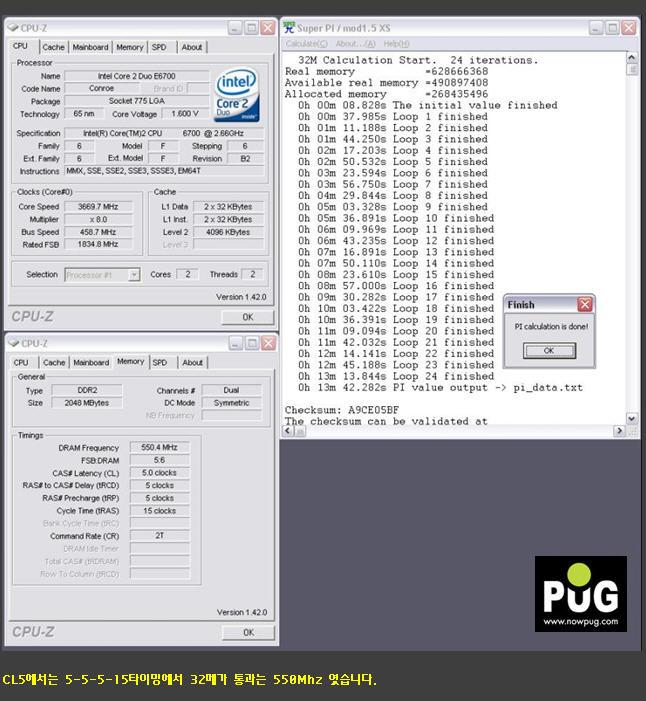Maximize the Super PI window
The height and width of the screenshot is (701, 646).
click(612, 28)
